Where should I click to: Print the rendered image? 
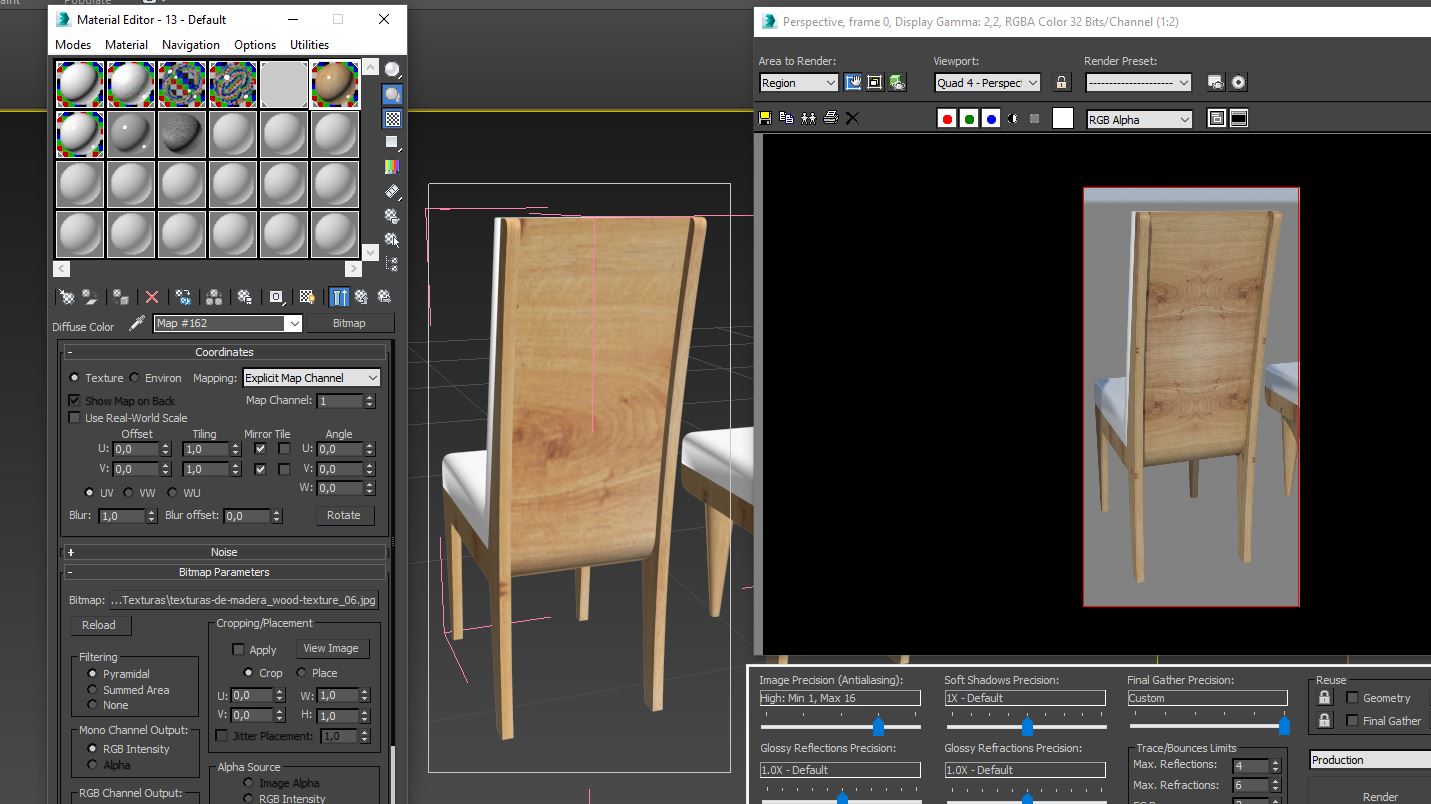click(830, 118)
